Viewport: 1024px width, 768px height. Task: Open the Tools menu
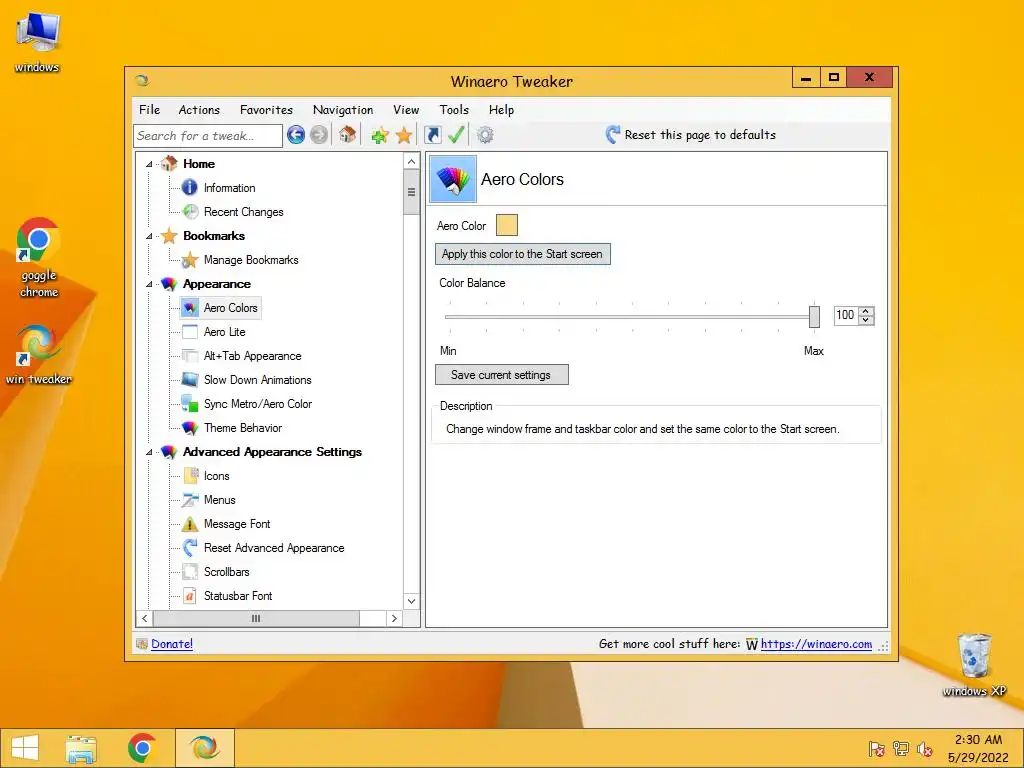[x=454, y=110]
